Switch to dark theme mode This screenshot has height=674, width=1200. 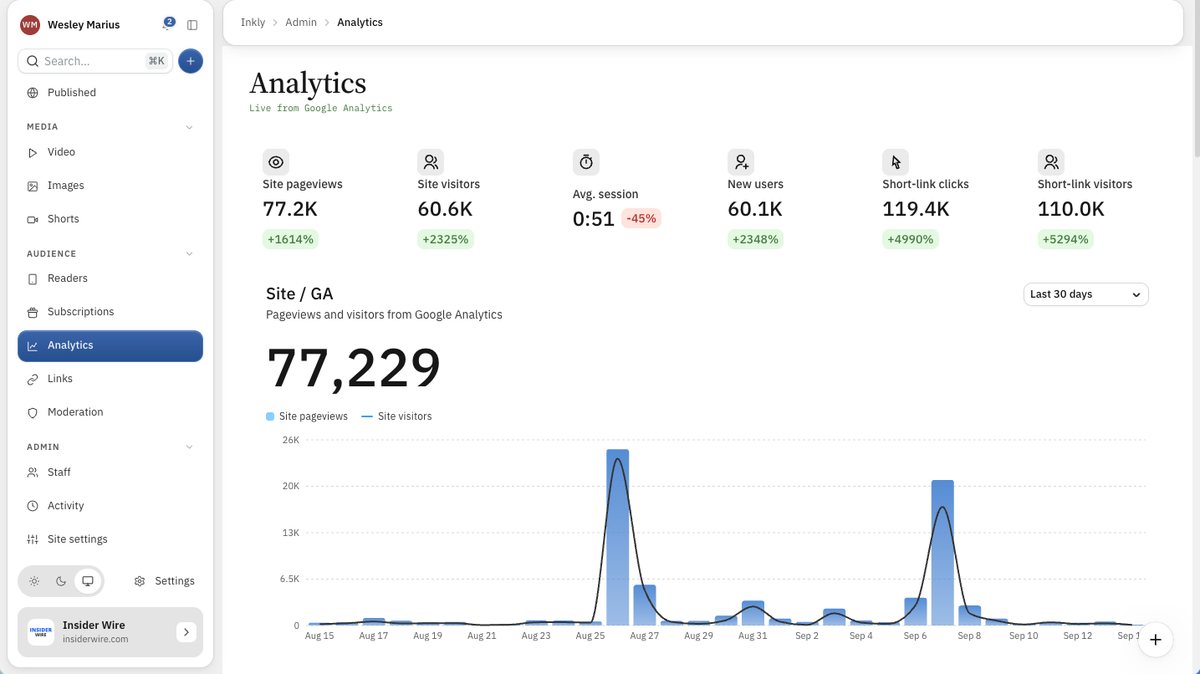click(61, 581)
